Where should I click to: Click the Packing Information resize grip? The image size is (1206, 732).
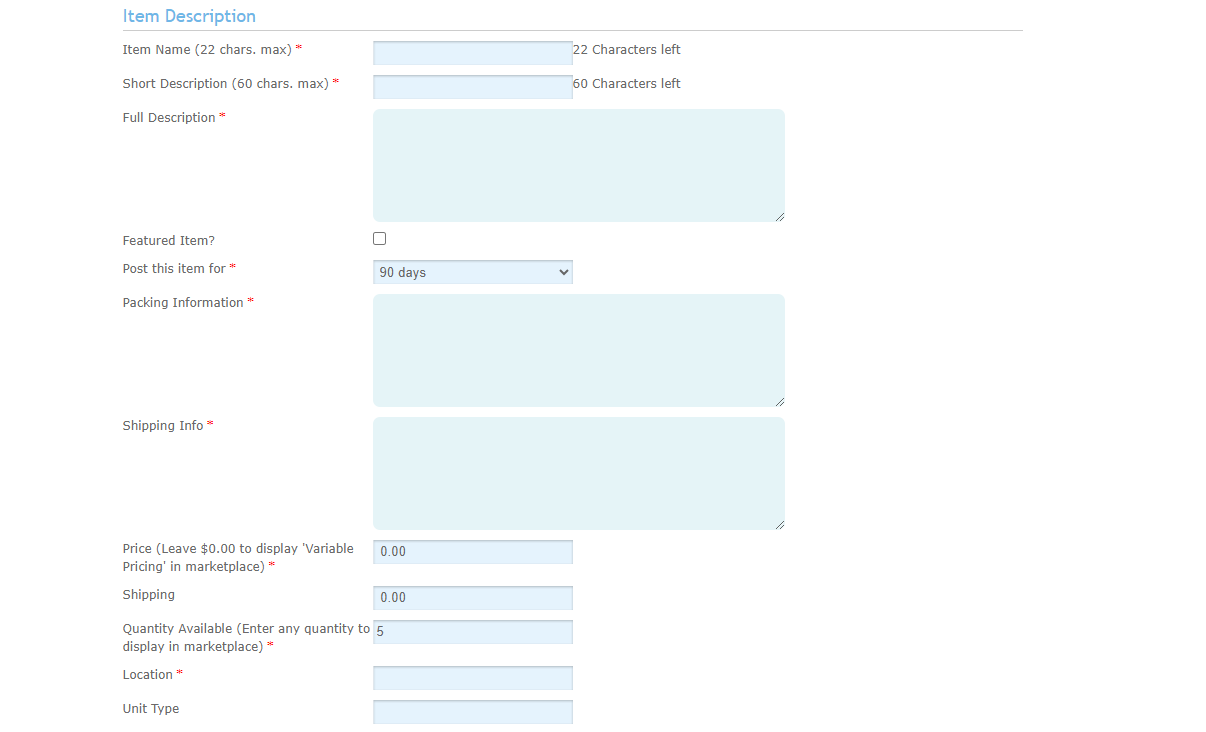pos(779,401)
